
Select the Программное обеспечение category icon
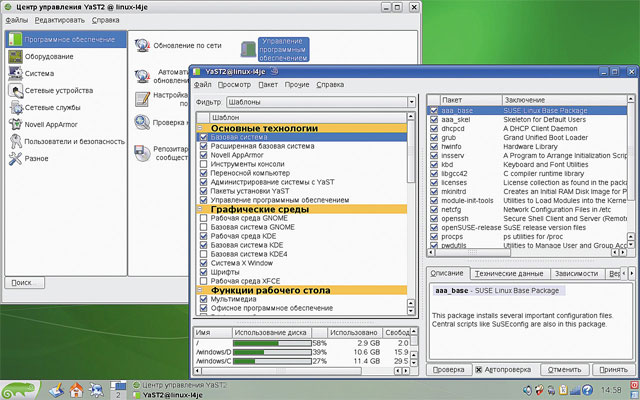pyautogui.click(x=15, y=39)
